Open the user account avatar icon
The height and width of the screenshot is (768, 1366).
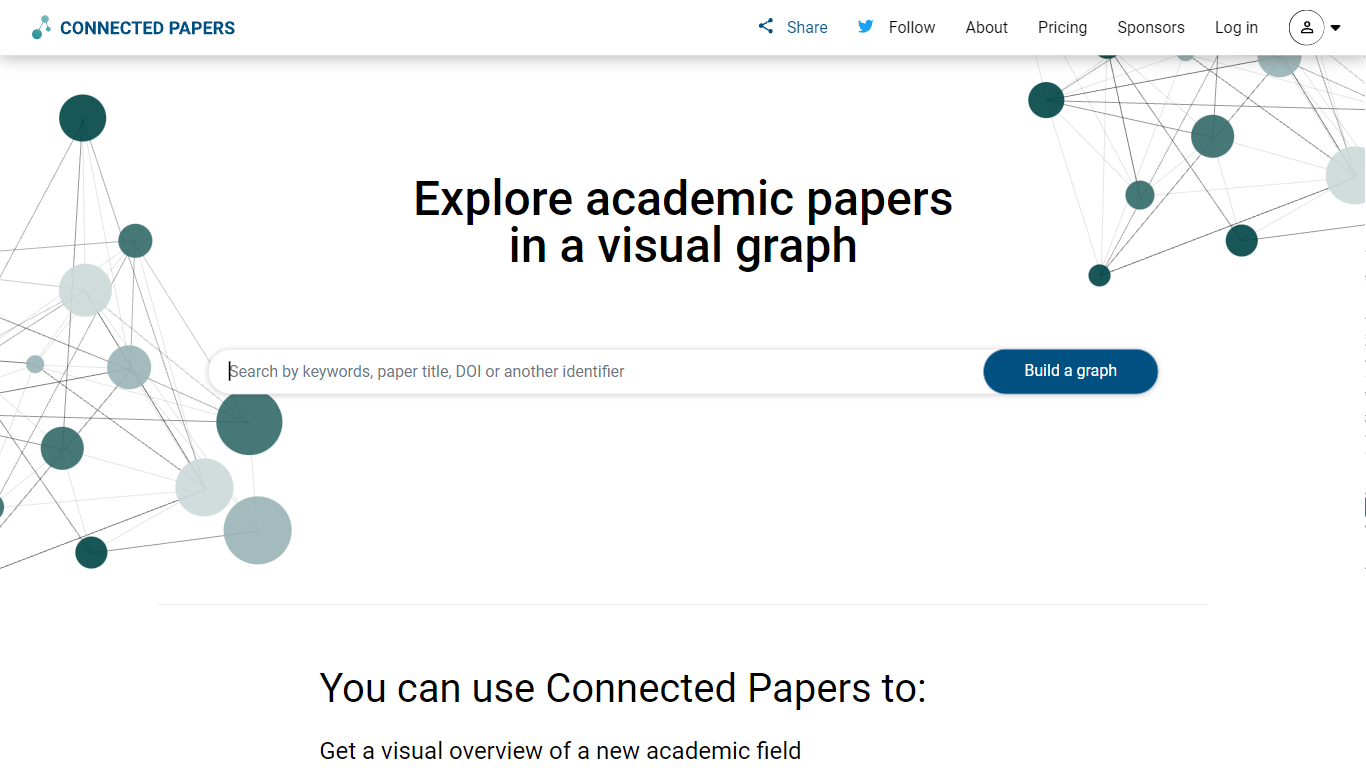[1306, 28]
